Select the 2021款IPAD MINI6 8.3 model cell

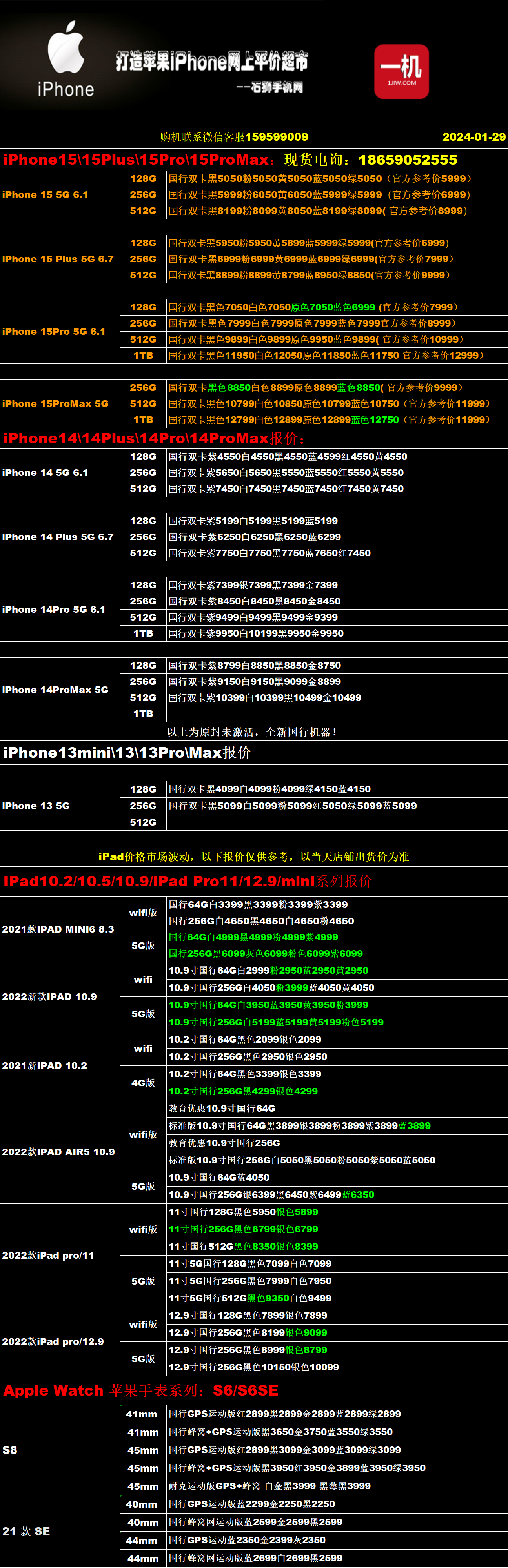pos(60,929)
